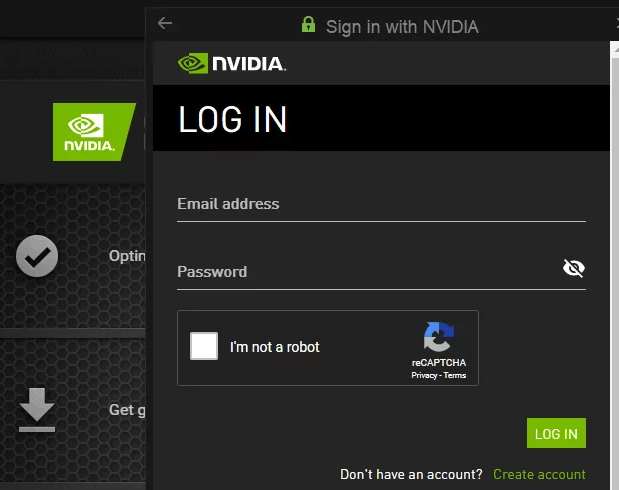This screenshot has width=619, height=490.
Task: Toggle password visibility eye icon
Action: [574, 268]
